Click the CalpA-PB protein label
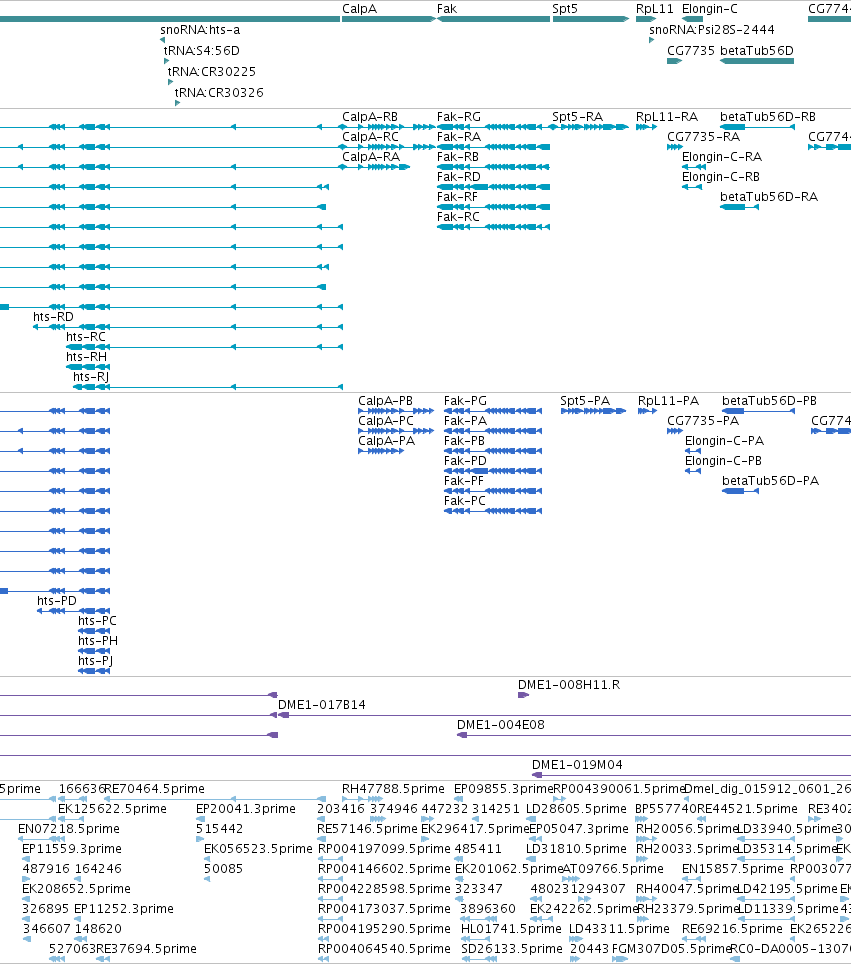Screen dimensions: 851x964 pyautogui.click(x=386, y=401)
